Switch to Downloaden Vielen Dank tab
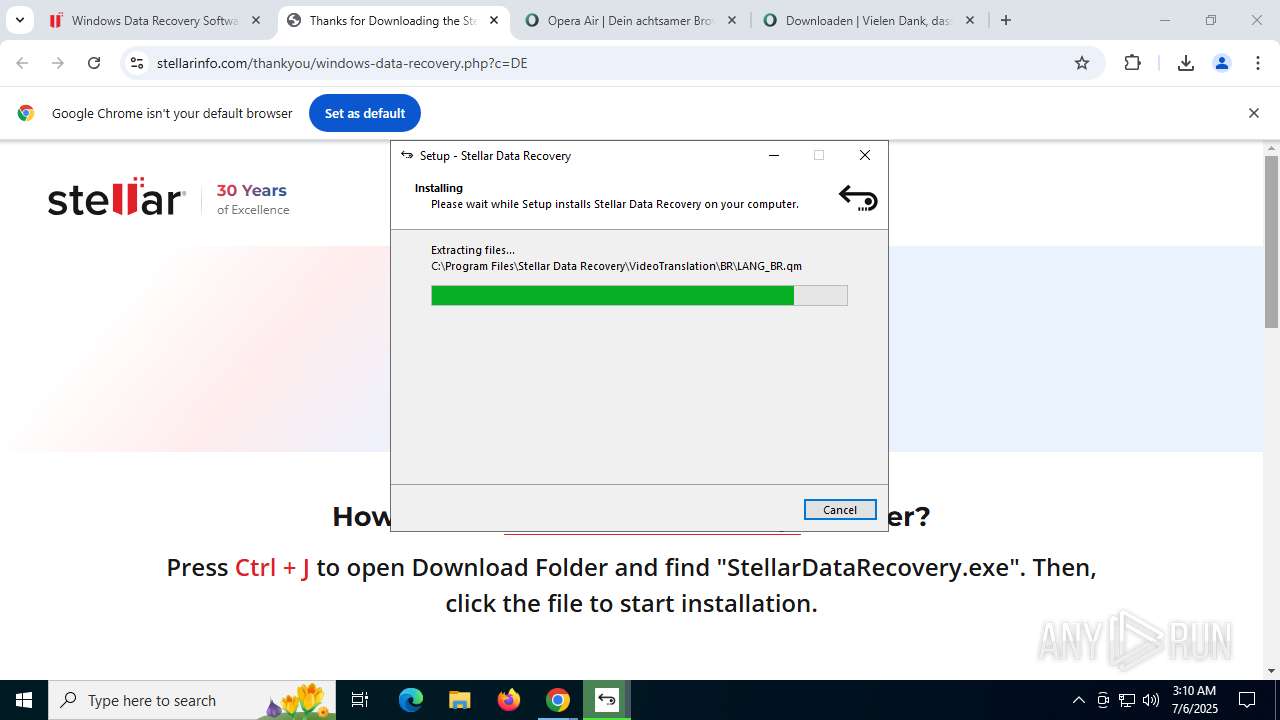 pyautogui.click(x=869, y=20)
